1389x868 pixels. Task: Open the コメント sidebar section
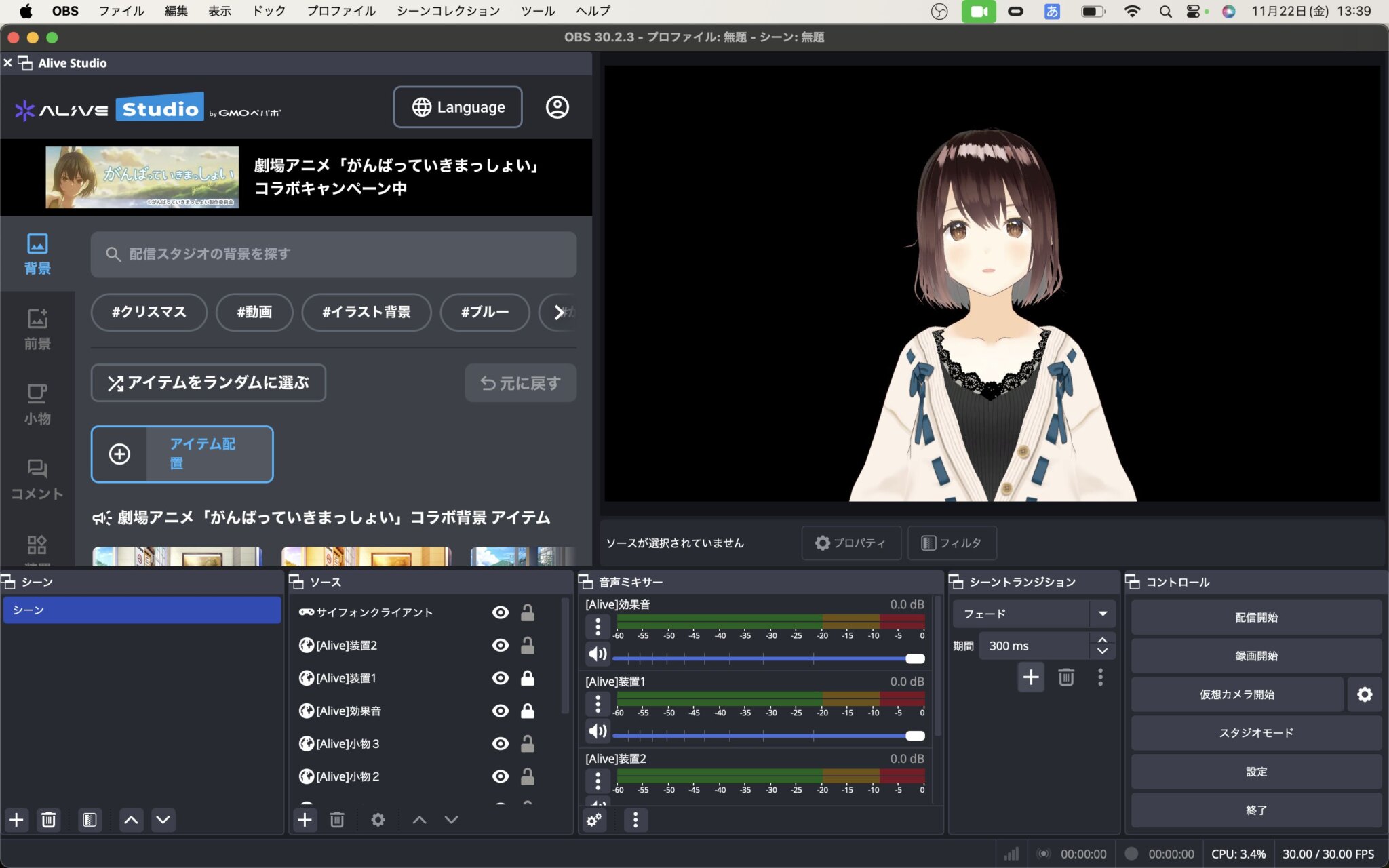click(x=37, y=479)
